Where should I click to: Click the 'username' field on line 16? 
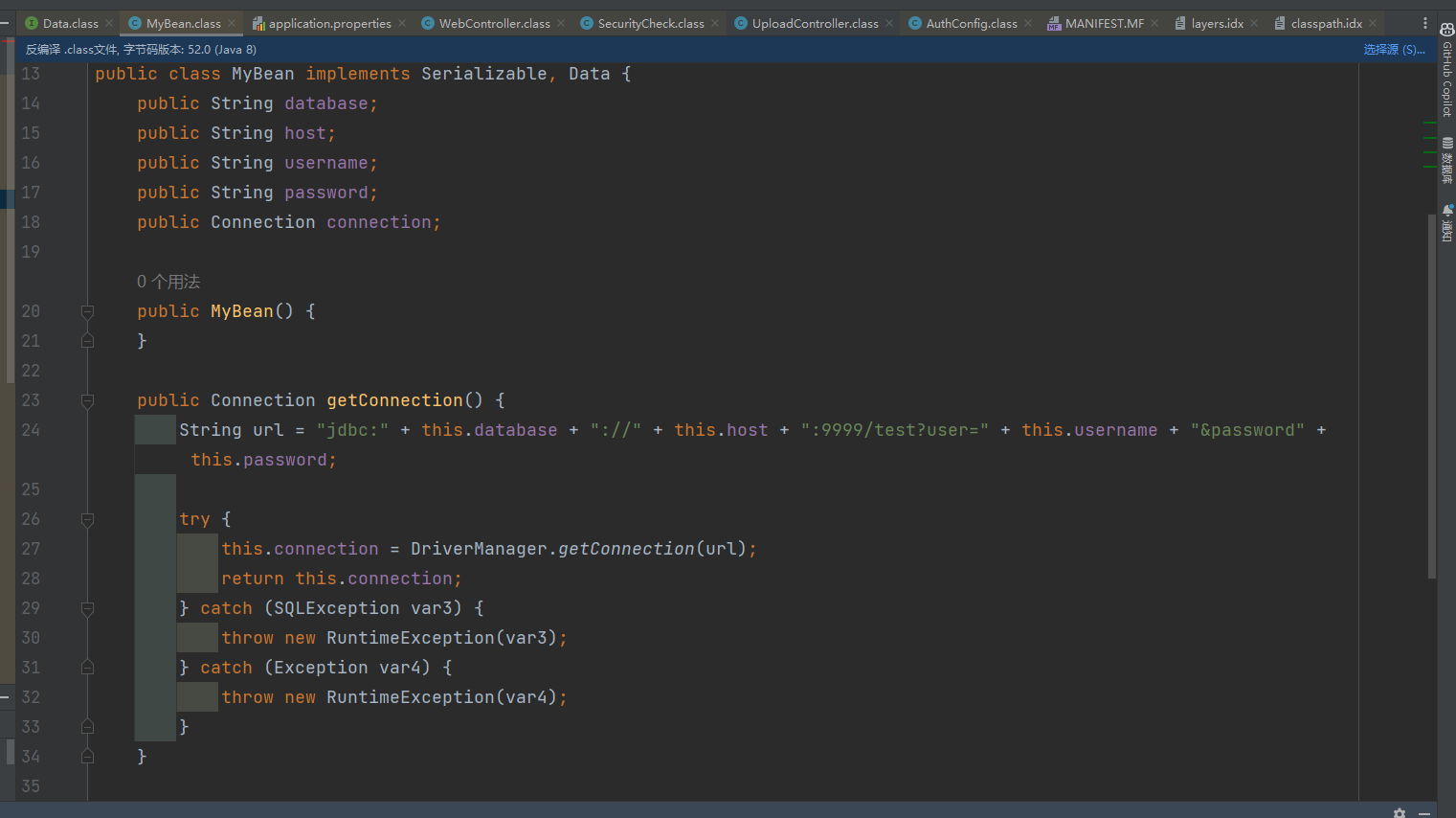pyautogui.click(x=326, y=163)
